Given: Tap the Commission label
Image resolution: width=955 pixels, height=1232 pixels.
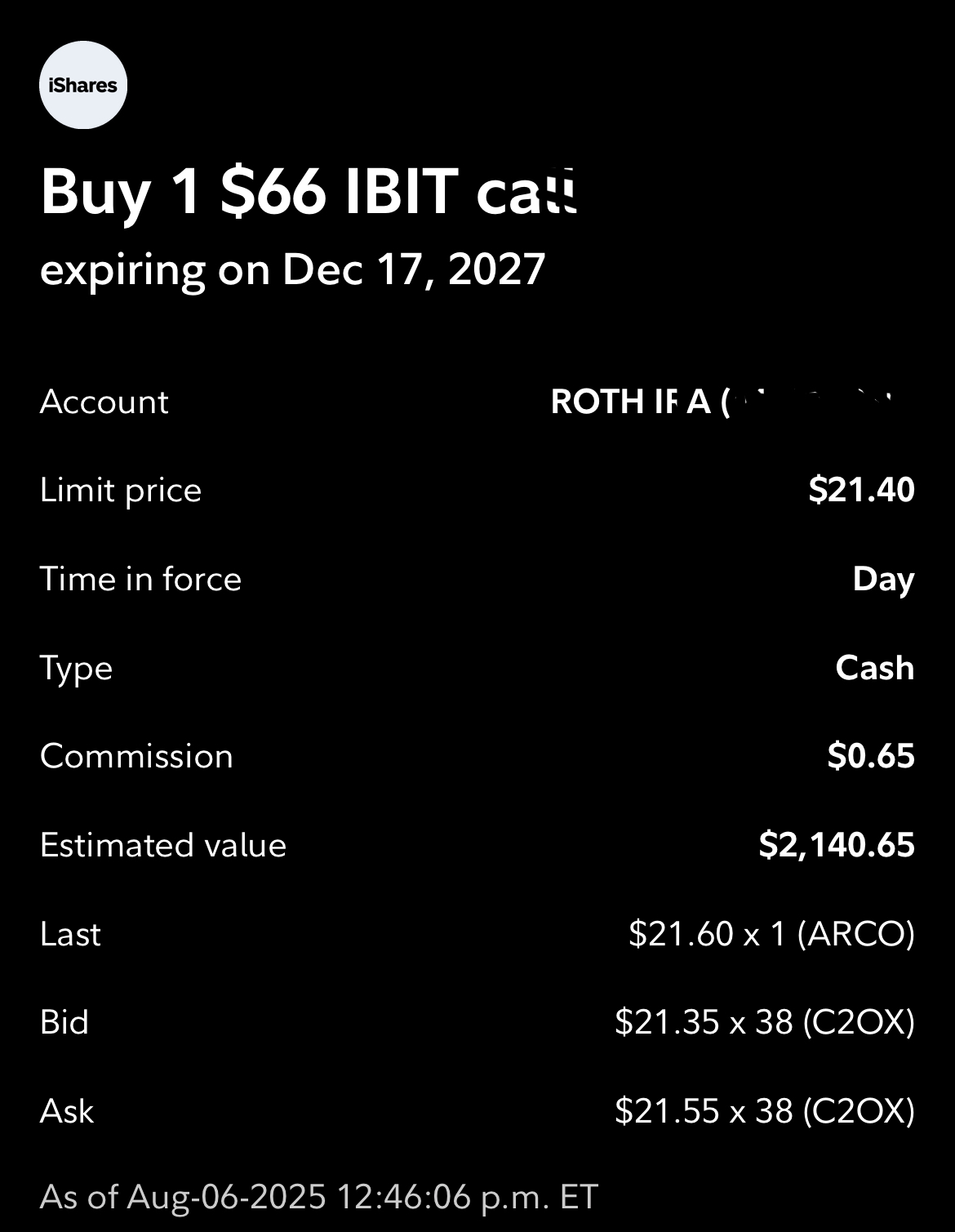Looking at the screenshot, I should click(136, 757).
